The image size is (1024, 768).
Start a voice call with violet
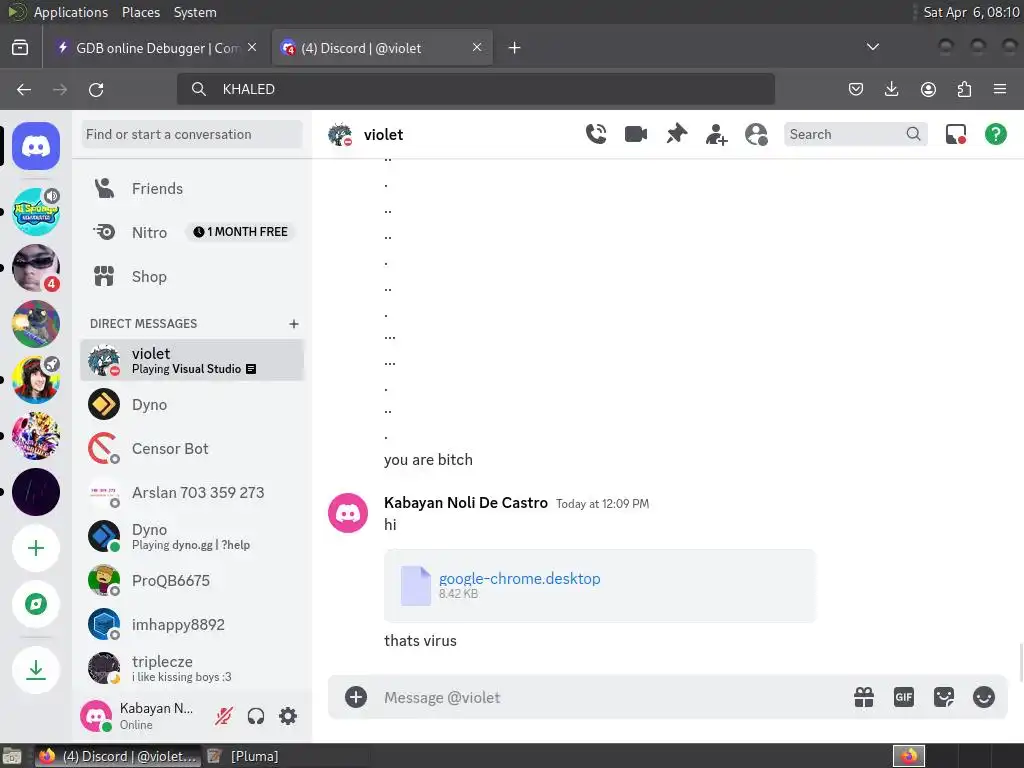[x=596, y=134]
